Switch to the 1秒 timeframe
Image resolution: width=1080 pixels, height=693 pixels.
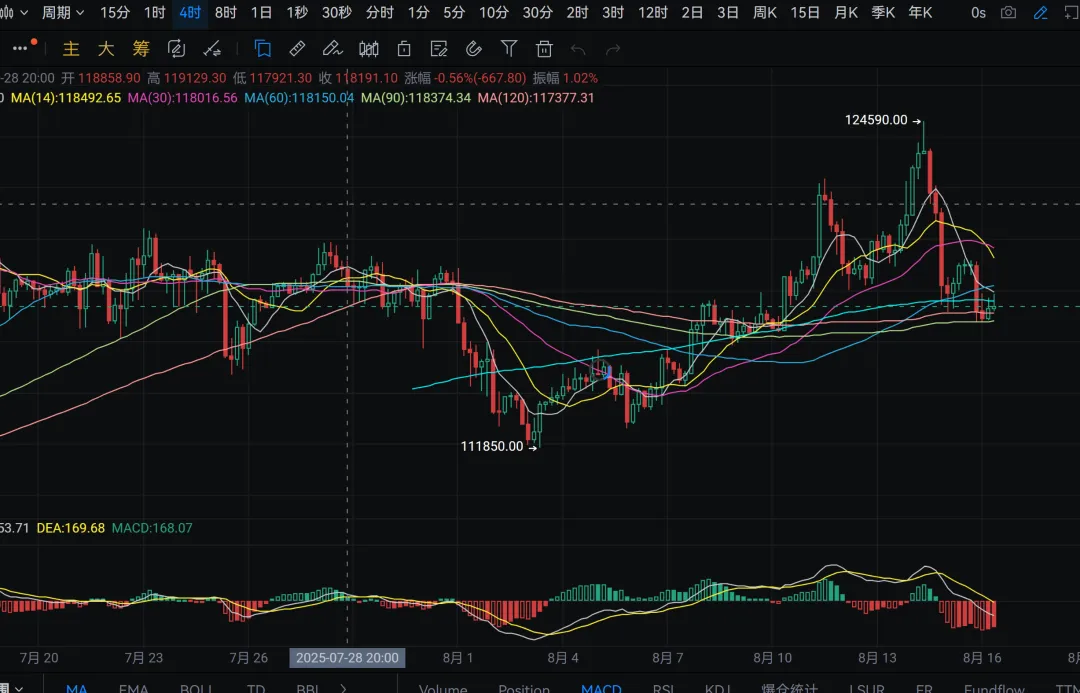pyautogui.click(x=297, y=12)
